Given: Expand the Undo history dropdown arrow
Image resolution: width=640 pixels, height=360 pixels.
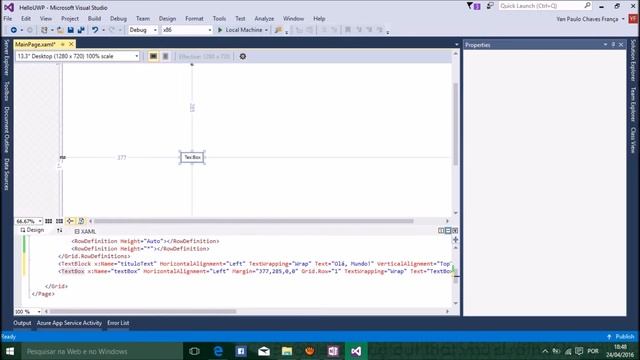Looking at the screenshot, I should pos(103,30).
